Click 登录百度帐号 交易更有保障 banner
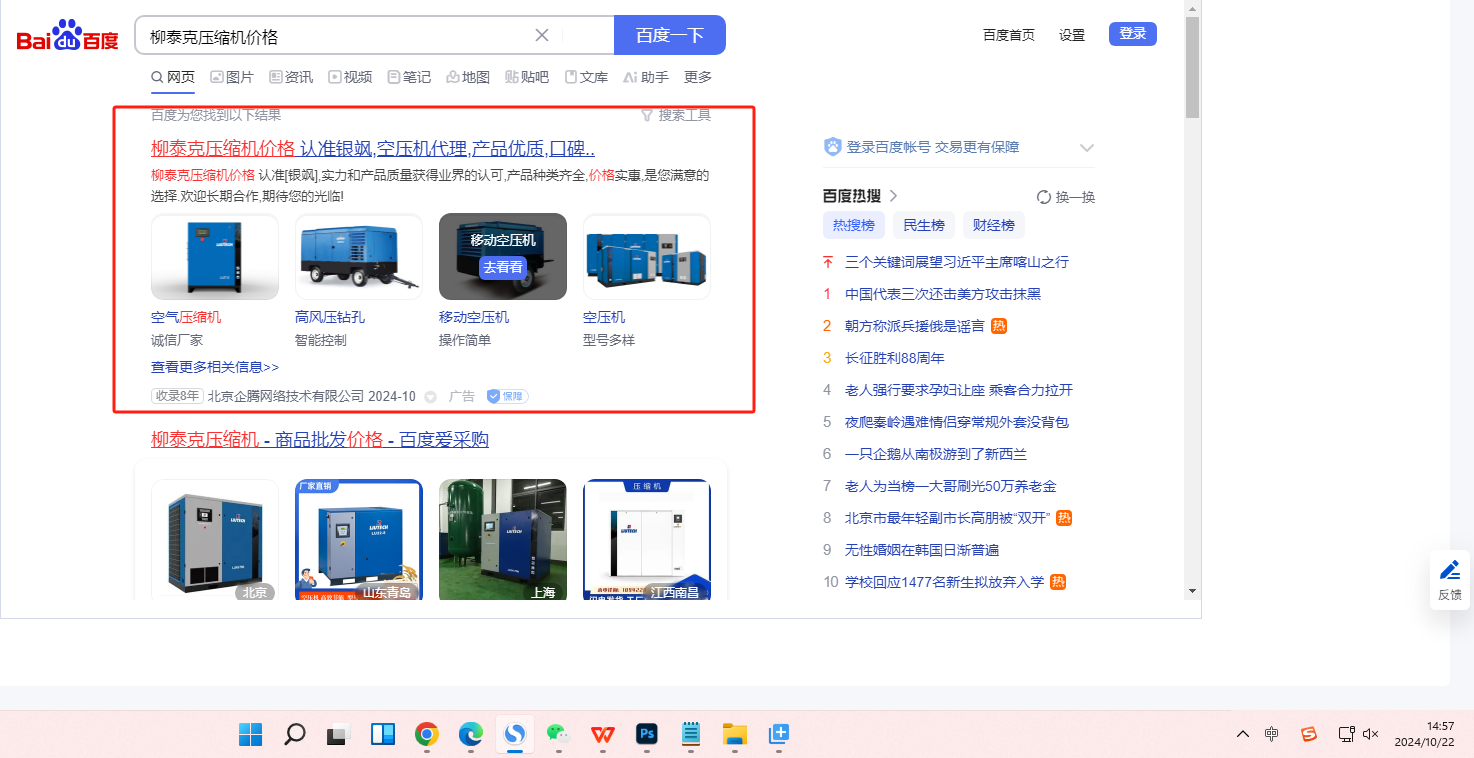This screenshot has height=758, width=1474. click(x=933, y=147)
